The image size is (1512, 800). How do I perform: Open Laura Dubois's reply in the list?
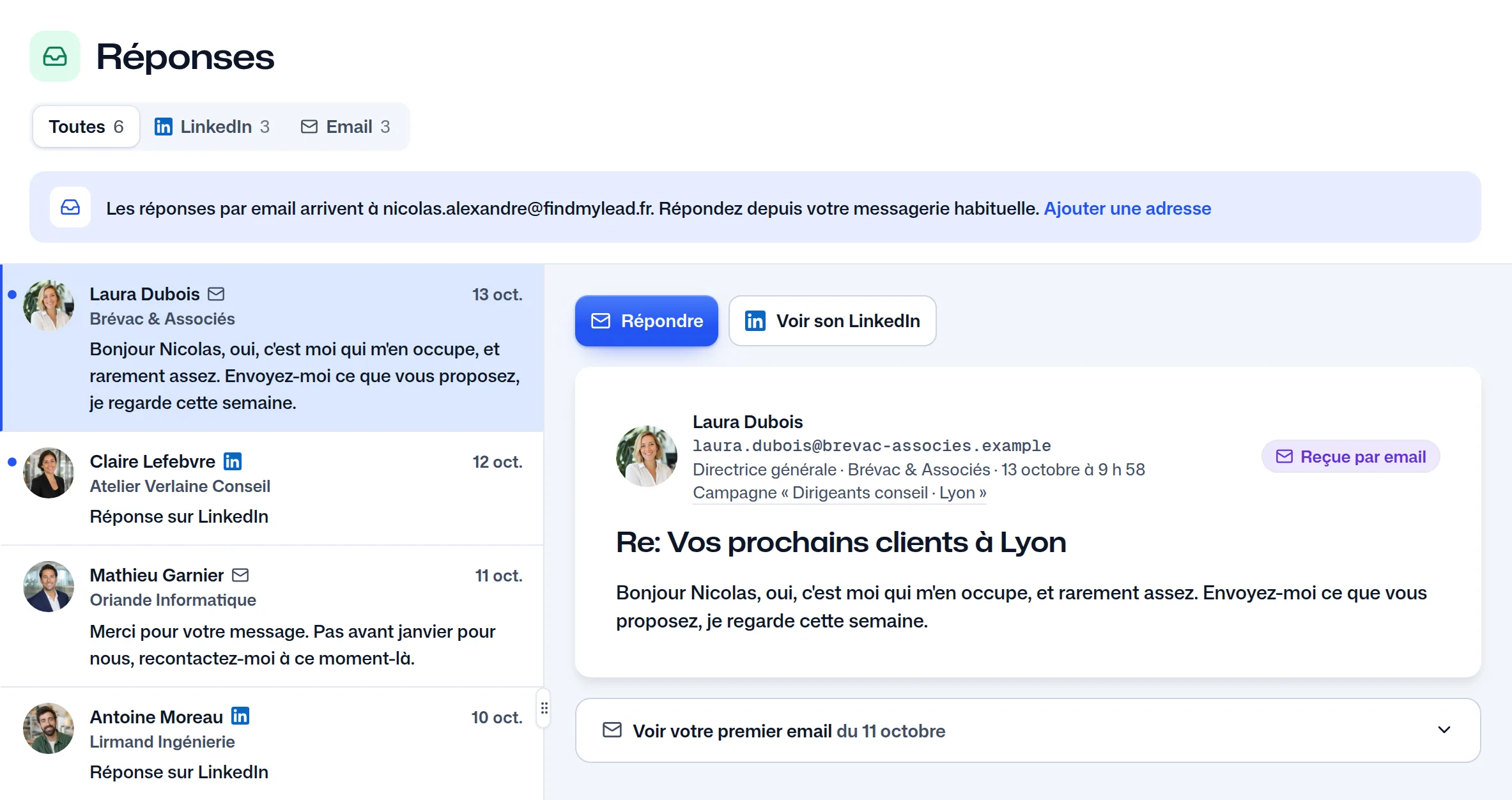(272, 348)
